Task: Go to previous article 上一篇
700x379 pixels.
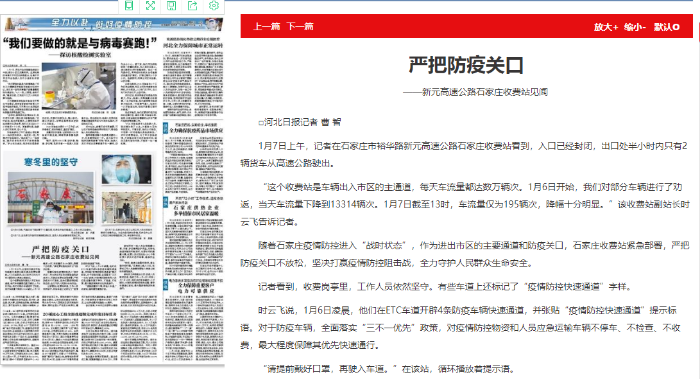Action: (x=267, y=26)
